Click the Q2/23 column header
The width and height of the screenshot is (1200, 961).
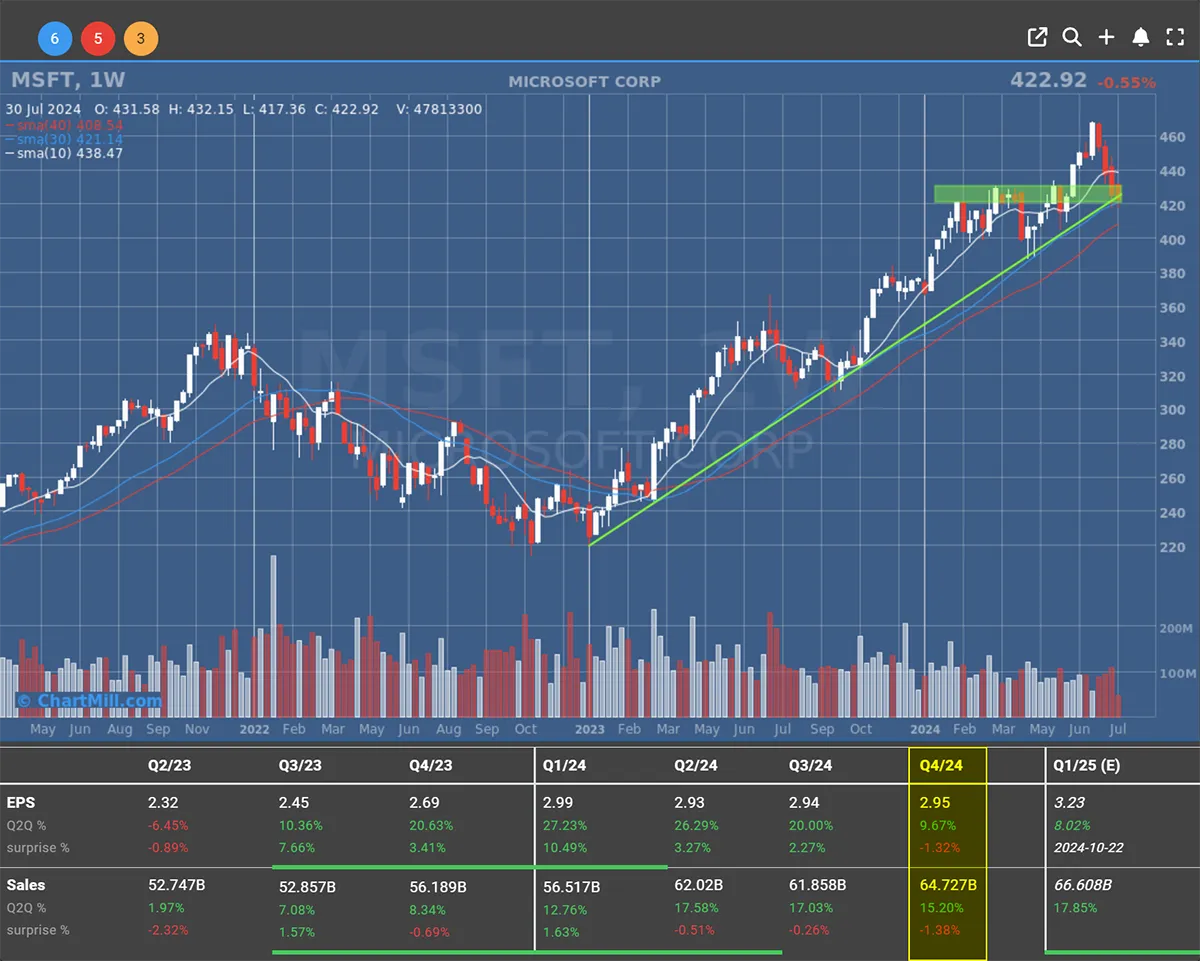pos(167,766)
